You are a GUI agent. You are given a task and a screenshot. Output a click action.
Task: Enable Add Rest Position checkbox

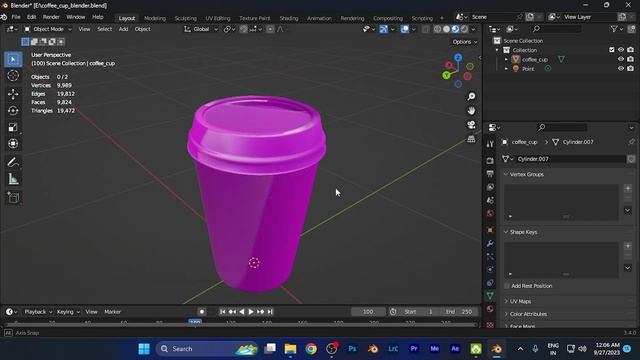coord(507,286)
